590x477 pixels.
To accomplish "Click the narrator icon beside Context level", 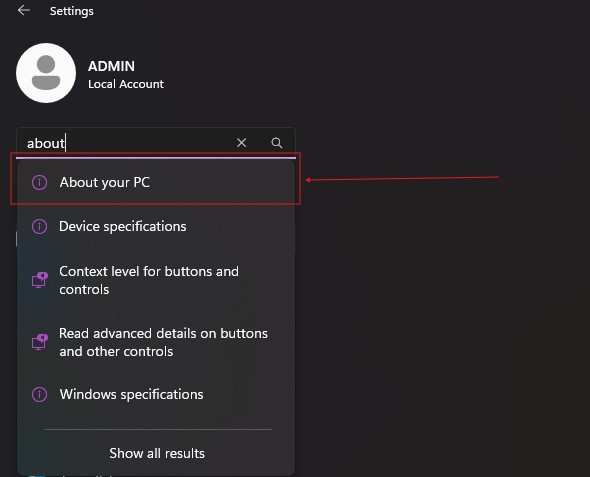I will tap(40, 280).
